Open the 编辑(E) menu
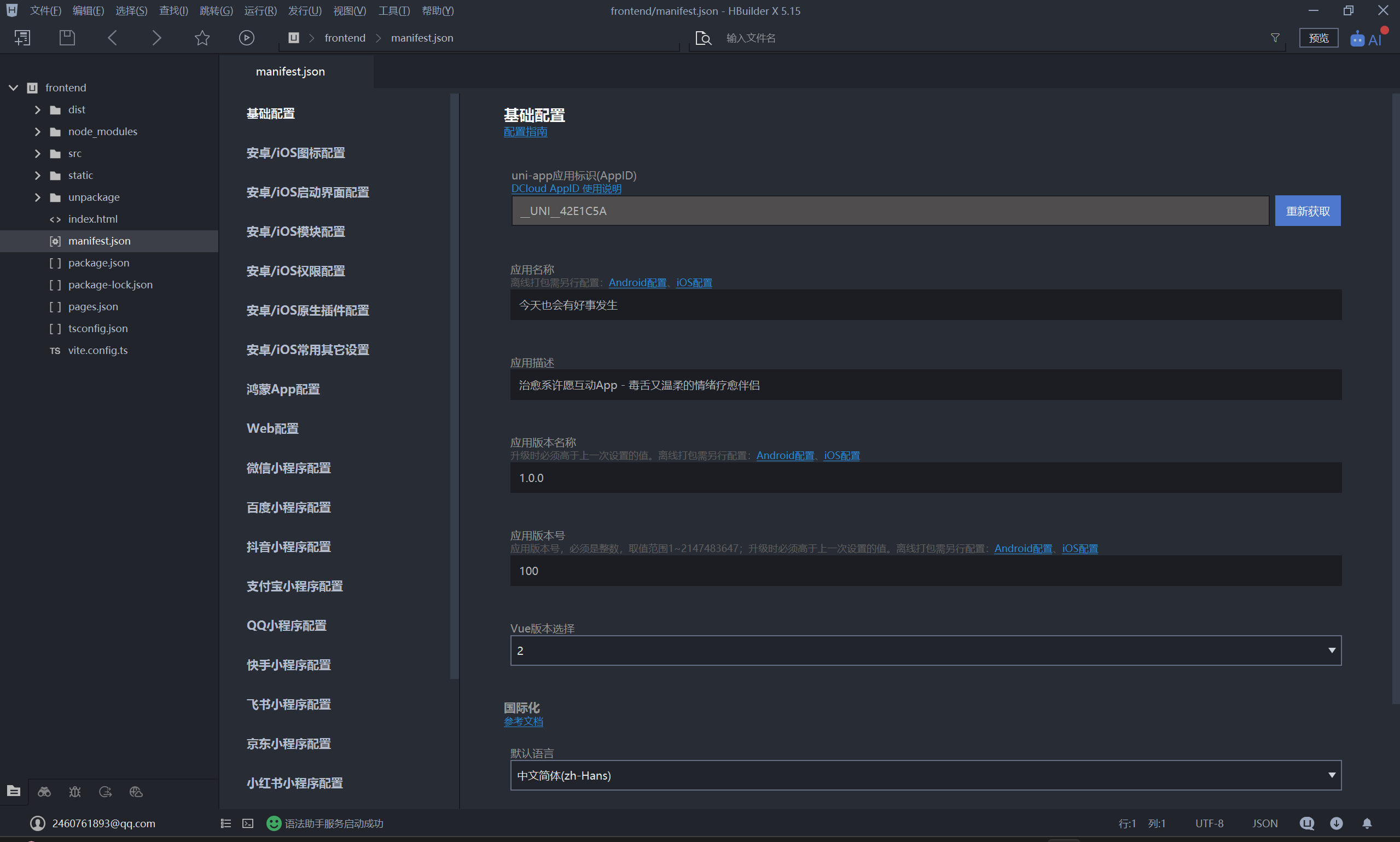This screenshot has width=1400, height=842. [x=88, y=11]
